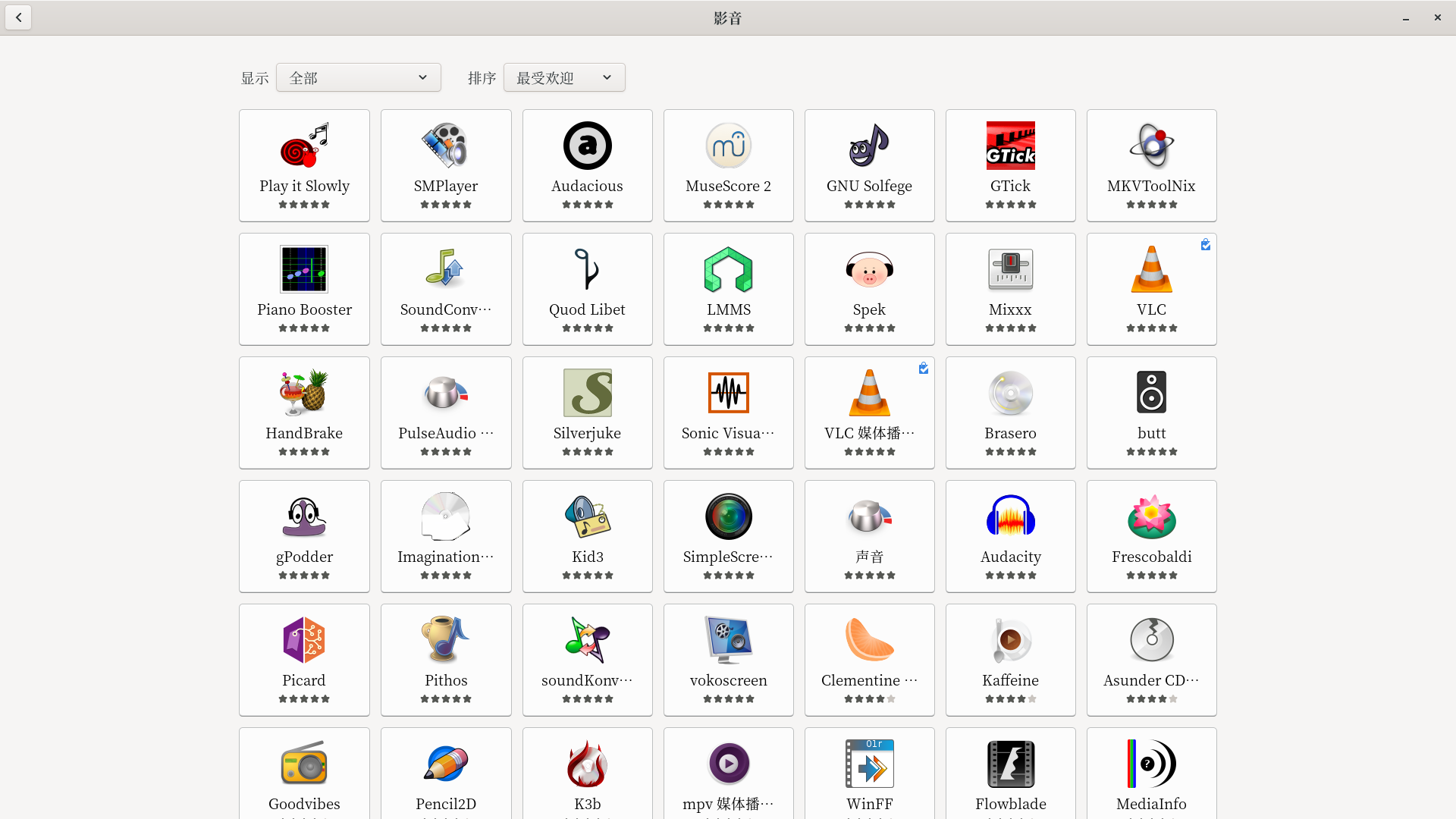The width and height of the screenshot is (1456, 819).
Task: Go back using the header arrow button
Action: [18, 17]
